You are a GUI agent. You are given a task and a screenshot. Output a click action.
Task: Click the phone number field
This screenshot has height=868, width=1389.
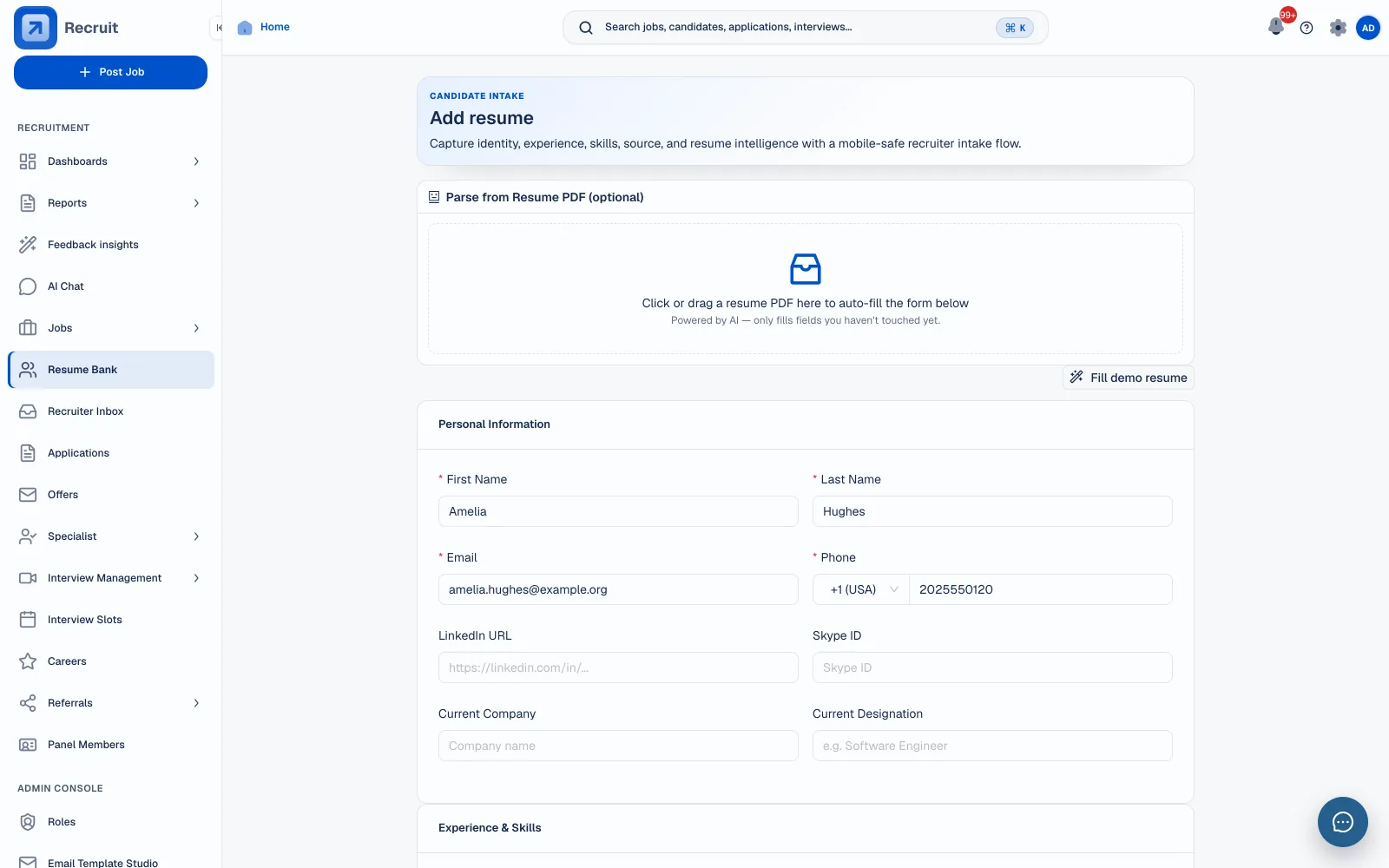point(1040,589)
